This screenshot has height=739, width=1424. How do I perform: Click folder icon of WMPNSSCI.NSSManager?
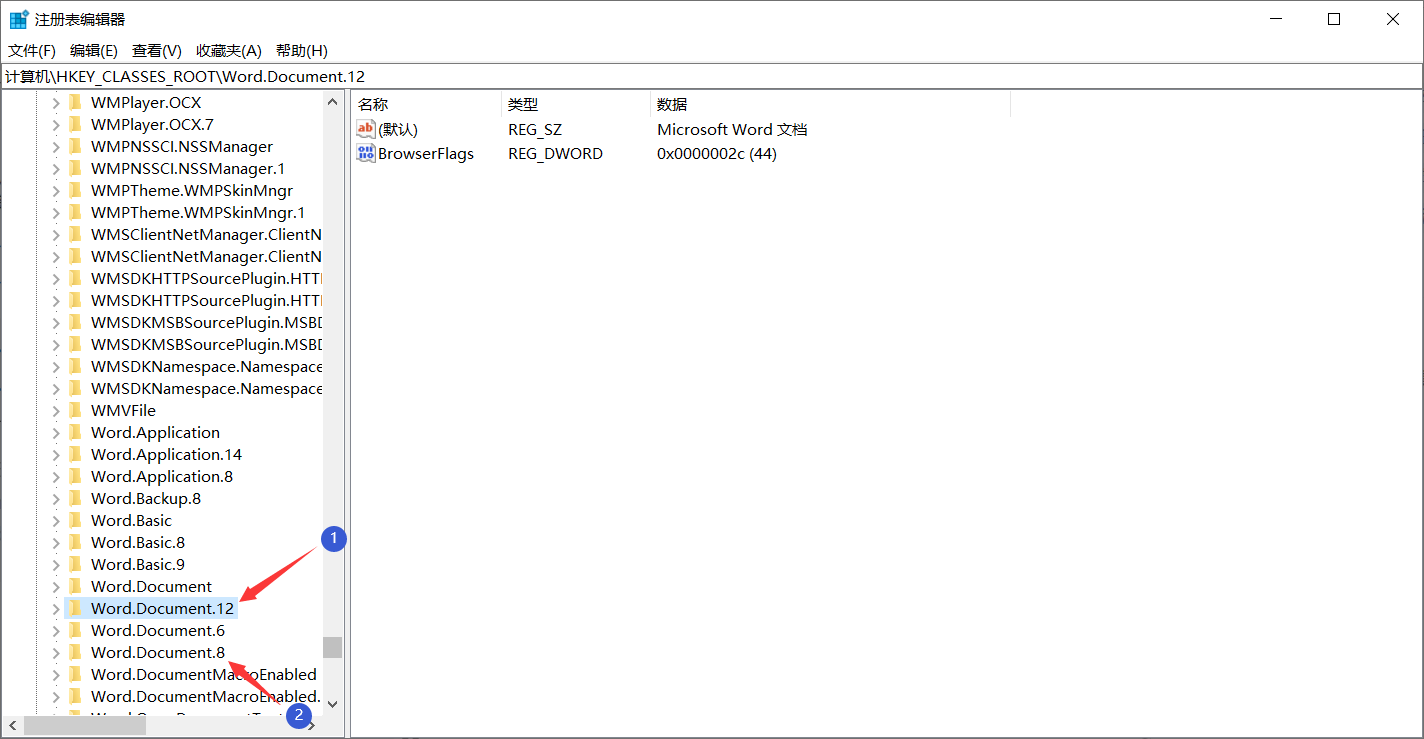(76, 146)
